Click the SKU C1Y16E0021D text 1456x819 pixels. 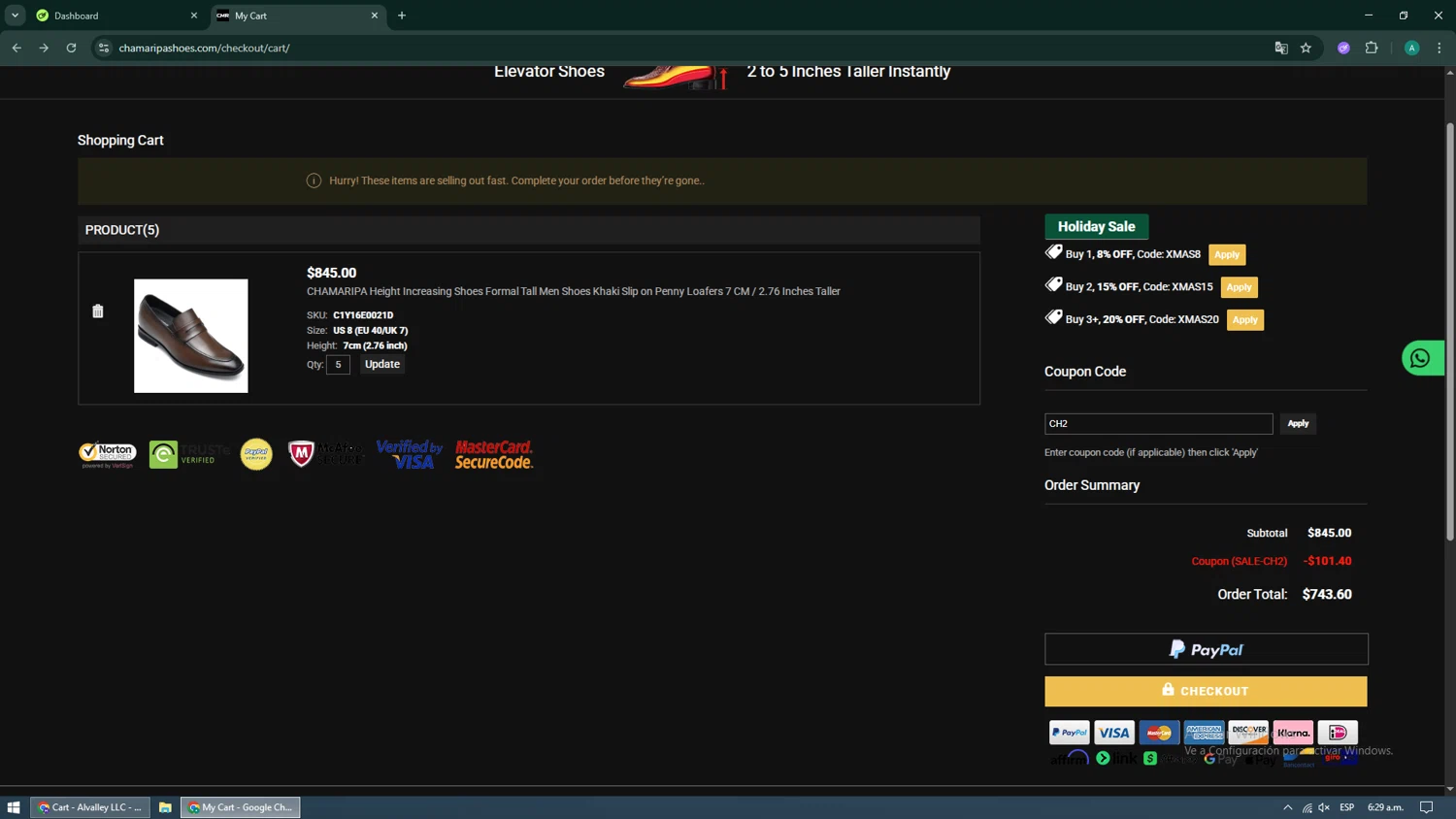tap(363, 315)
